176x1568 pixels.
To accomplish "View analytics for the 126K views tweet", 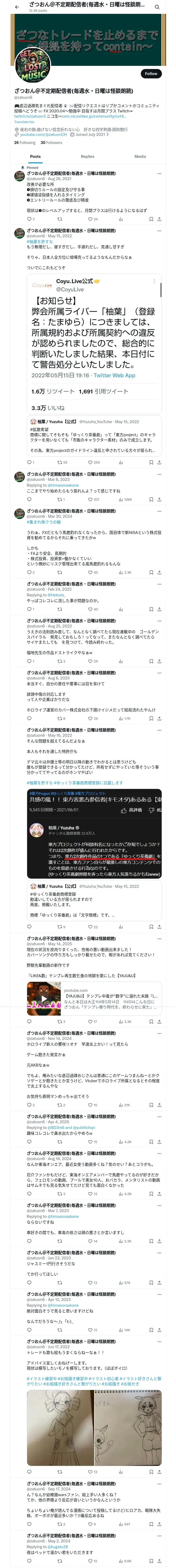I will [x=125, y=499].
